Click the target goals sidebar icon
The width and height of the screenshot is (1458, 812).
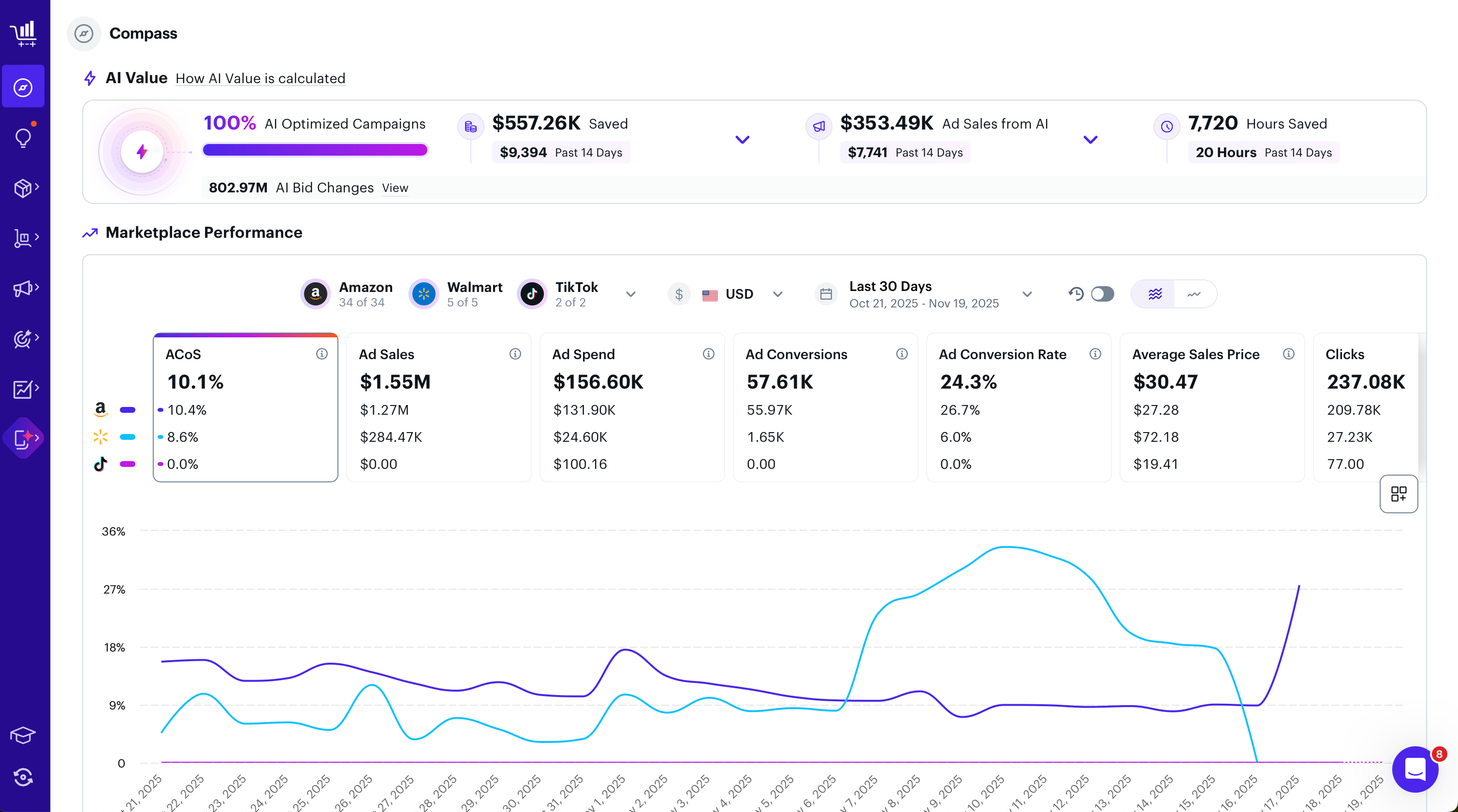click(x=23, y=338)
